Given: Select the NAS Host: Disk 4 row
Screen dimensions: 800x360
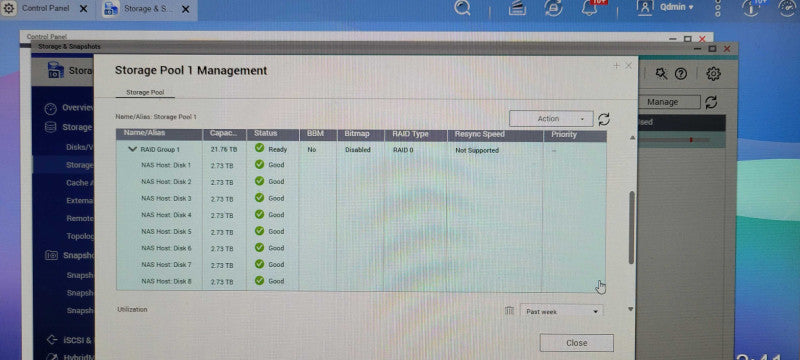Looking at the screenshot, I should point(361,215).
